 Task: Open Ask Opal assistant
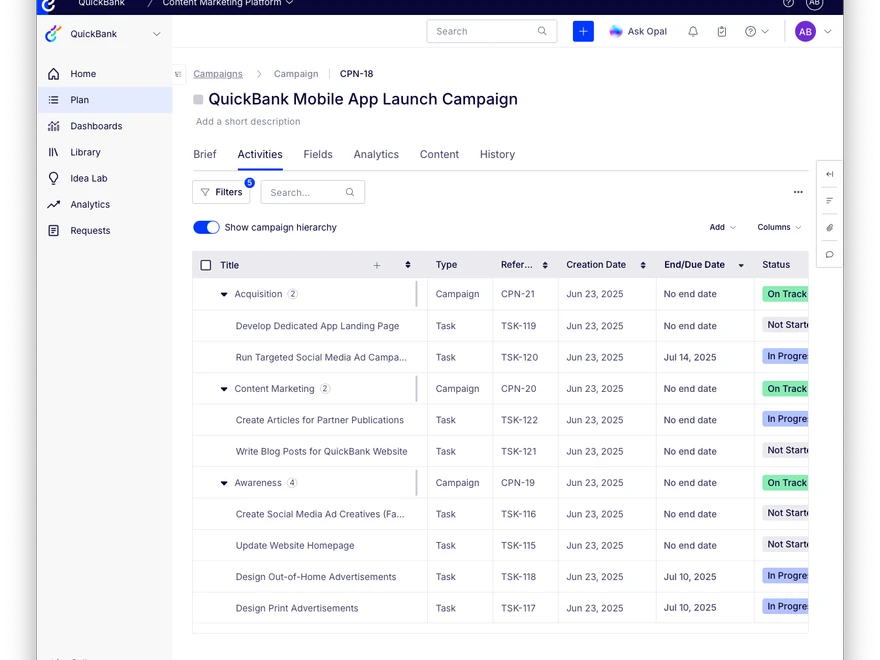point(638,31)
